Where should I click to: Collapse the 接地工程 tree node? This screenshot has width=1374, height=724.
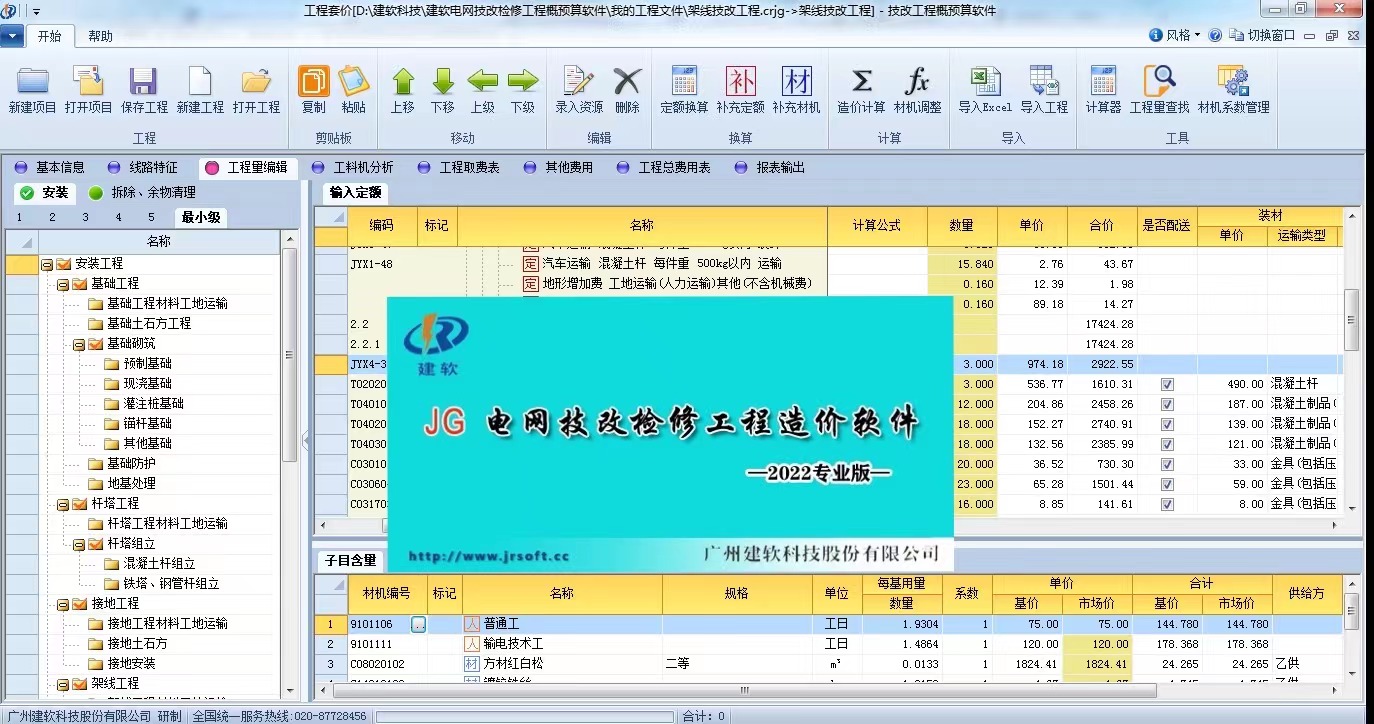pos(62,604)
